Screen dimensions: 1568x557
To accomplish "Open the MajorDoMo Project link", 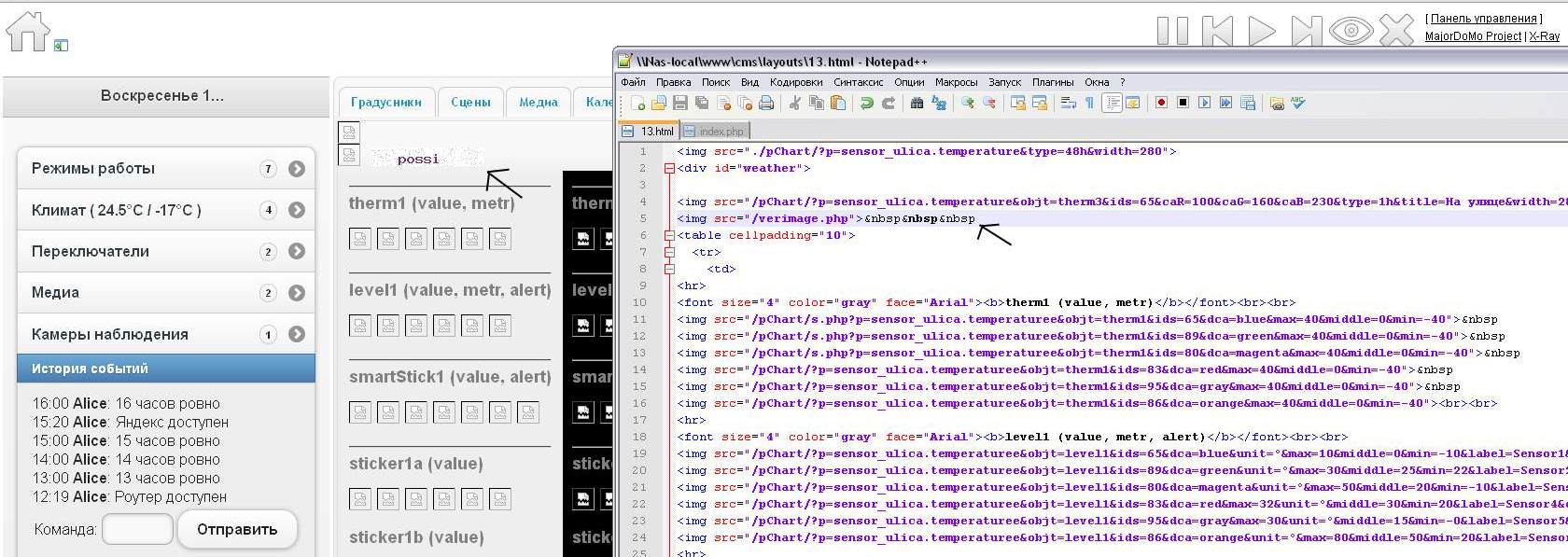I will coord(1473,36).
